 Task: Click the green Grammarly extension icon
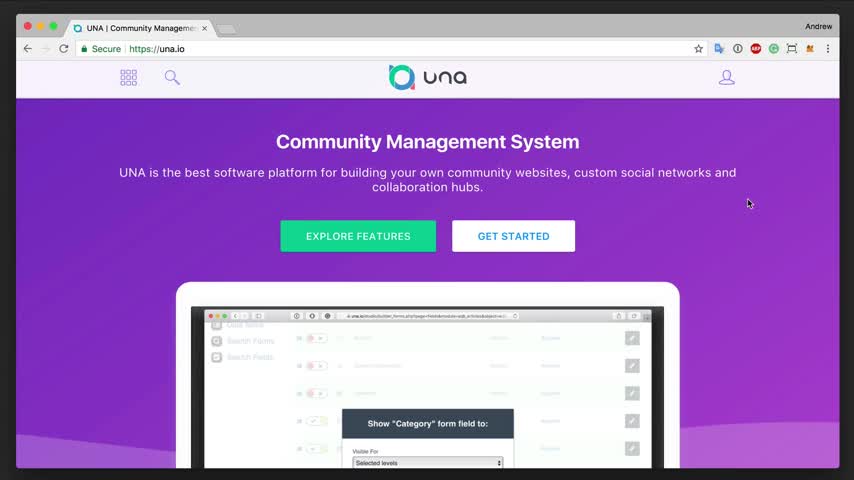click(774, 49)
